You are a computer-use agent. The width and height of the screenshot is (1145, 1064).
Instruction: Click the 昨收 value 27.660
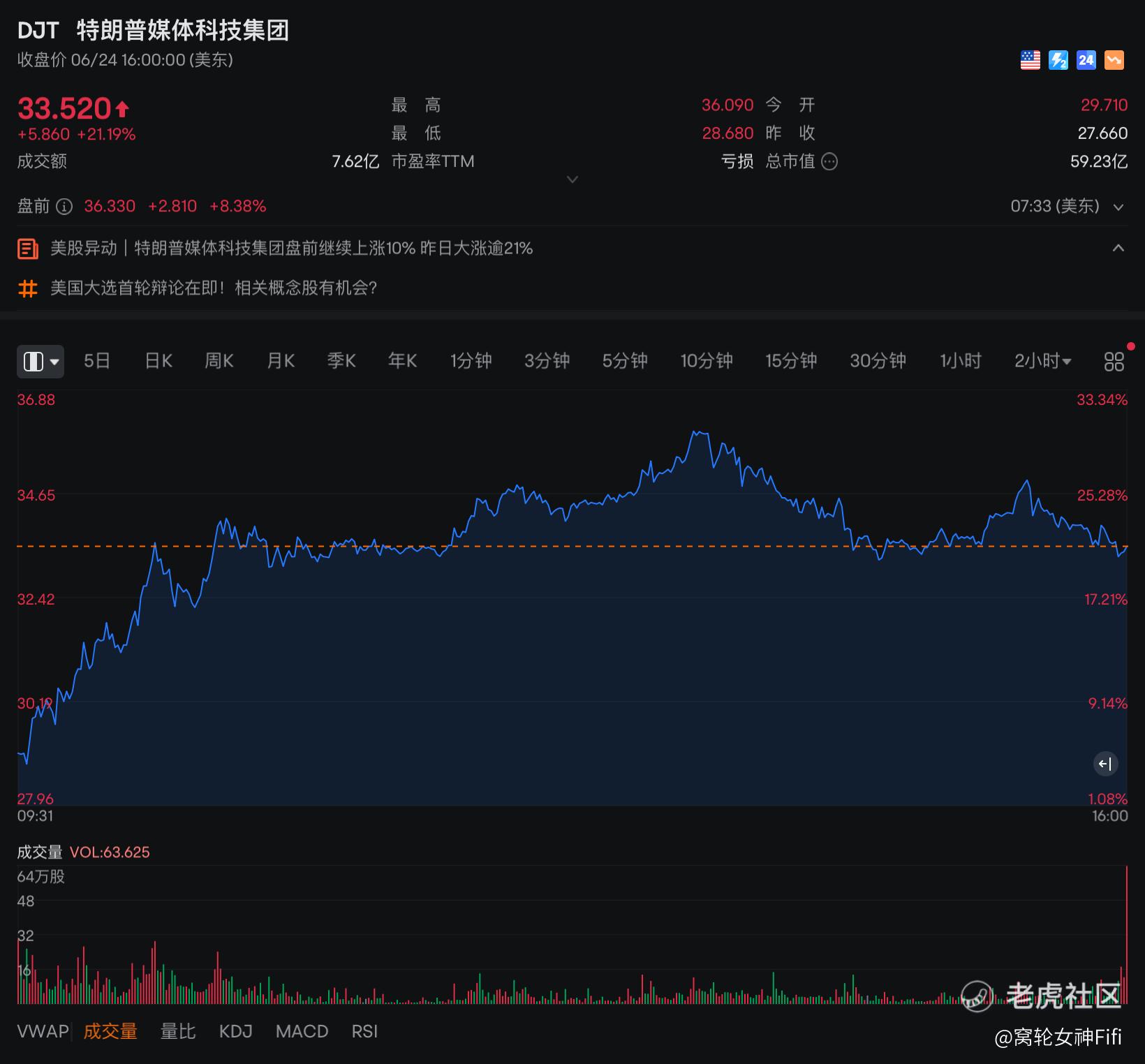coord(1102,133)
